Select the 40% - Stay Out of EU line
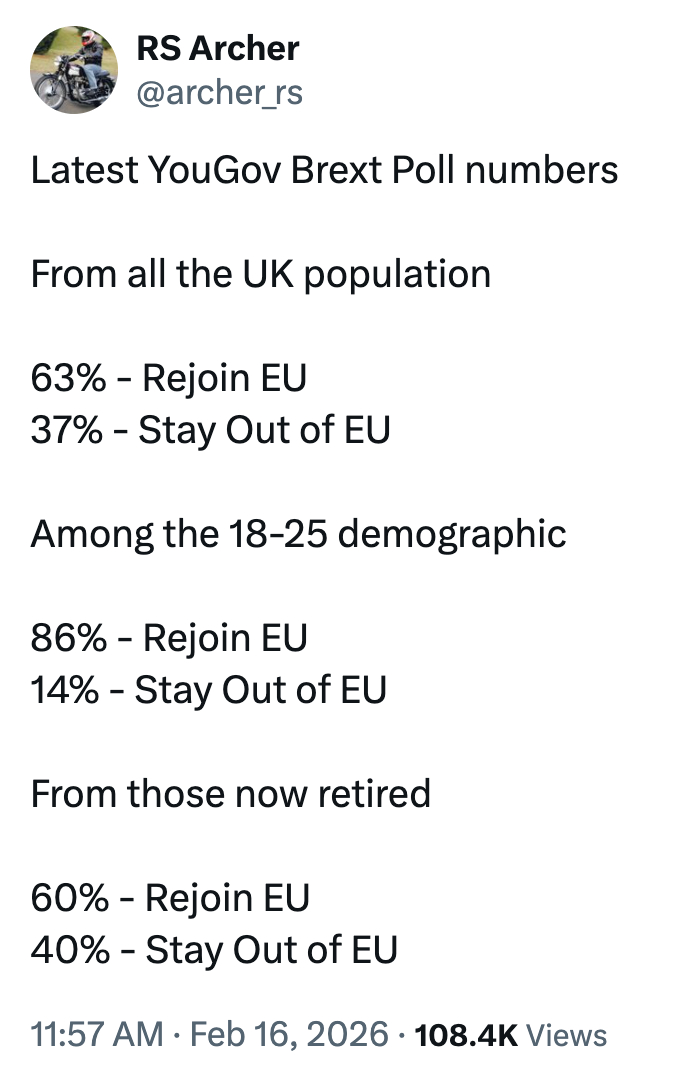680x1074 pixels. click(214, 949)
